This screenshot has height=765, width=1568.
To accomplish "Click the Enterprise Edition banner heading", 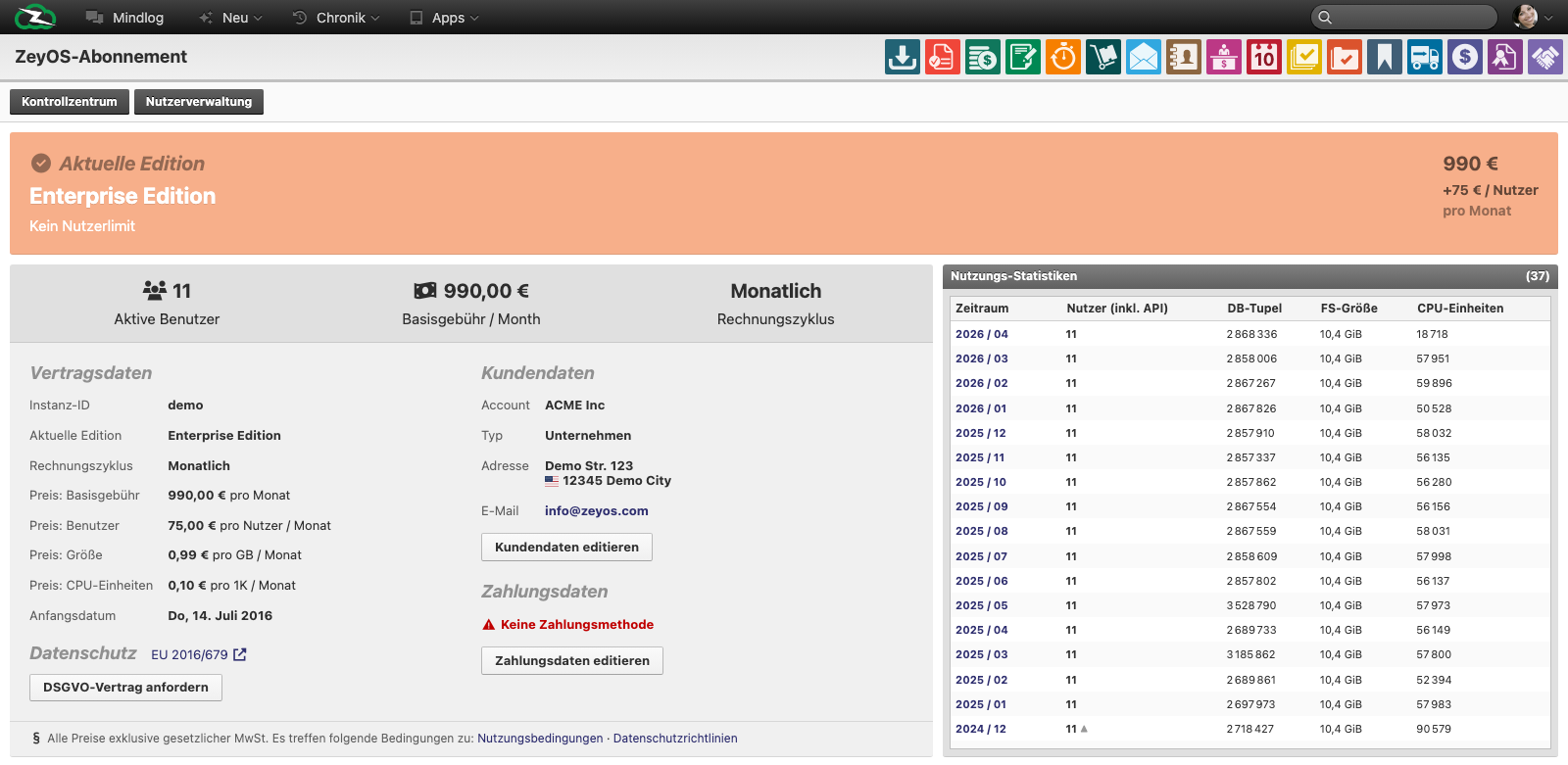I will [122, 196].
